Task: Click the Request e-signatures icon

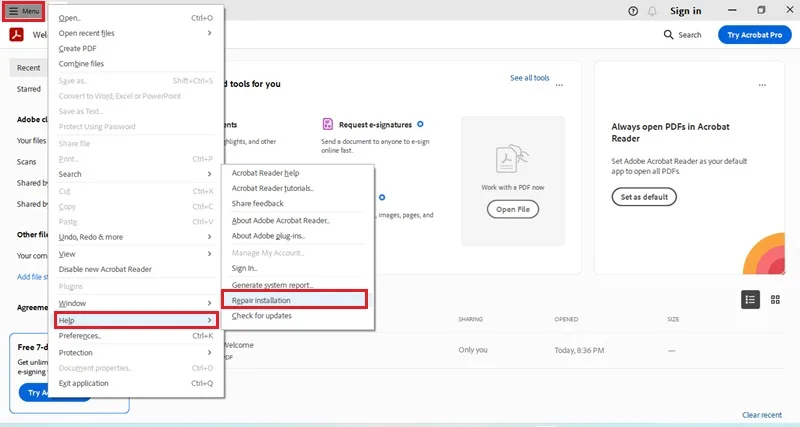Action: coord(328,124)
